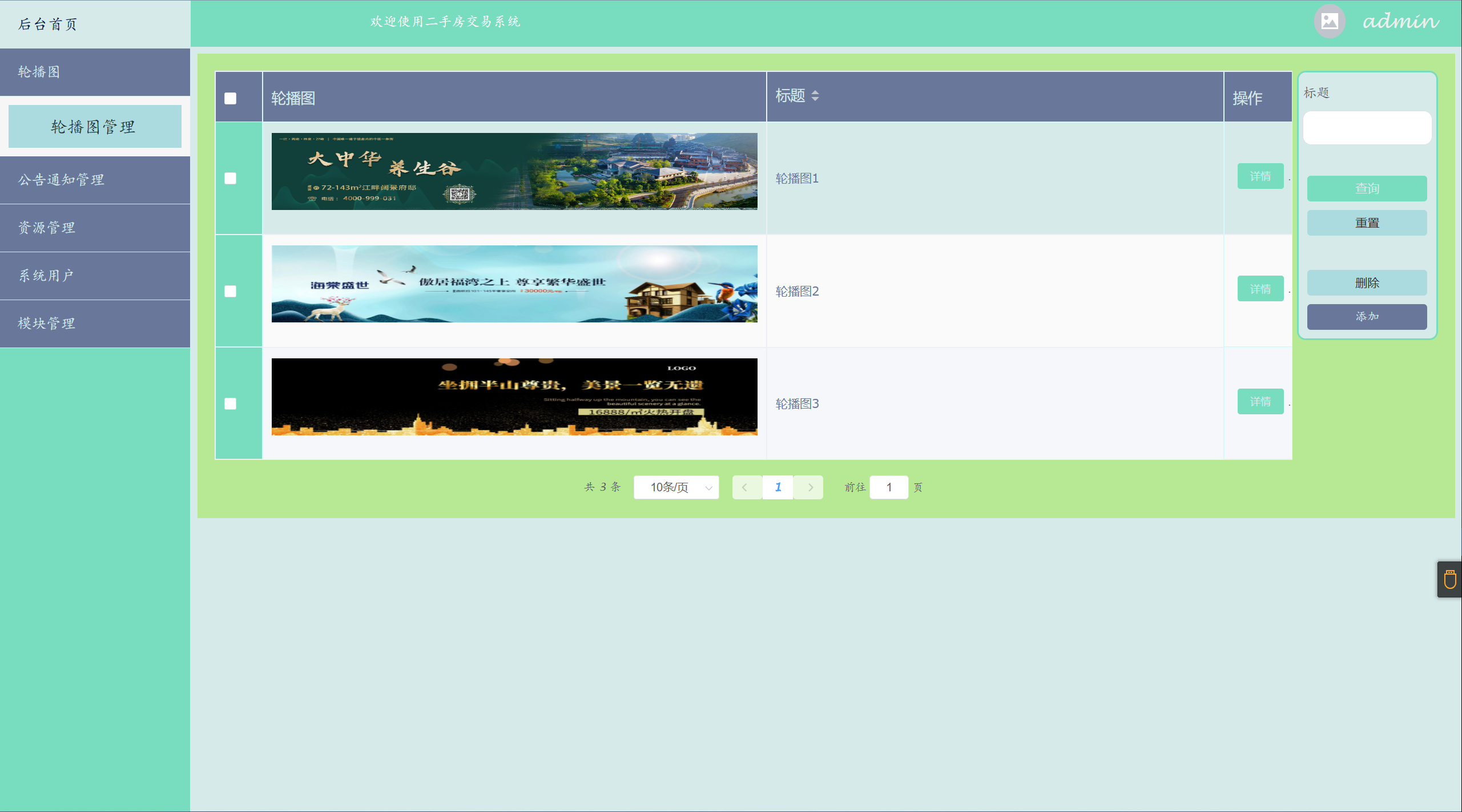Click the floating side widget icon
This screenshot has height=812, width=1462.
1449,579
